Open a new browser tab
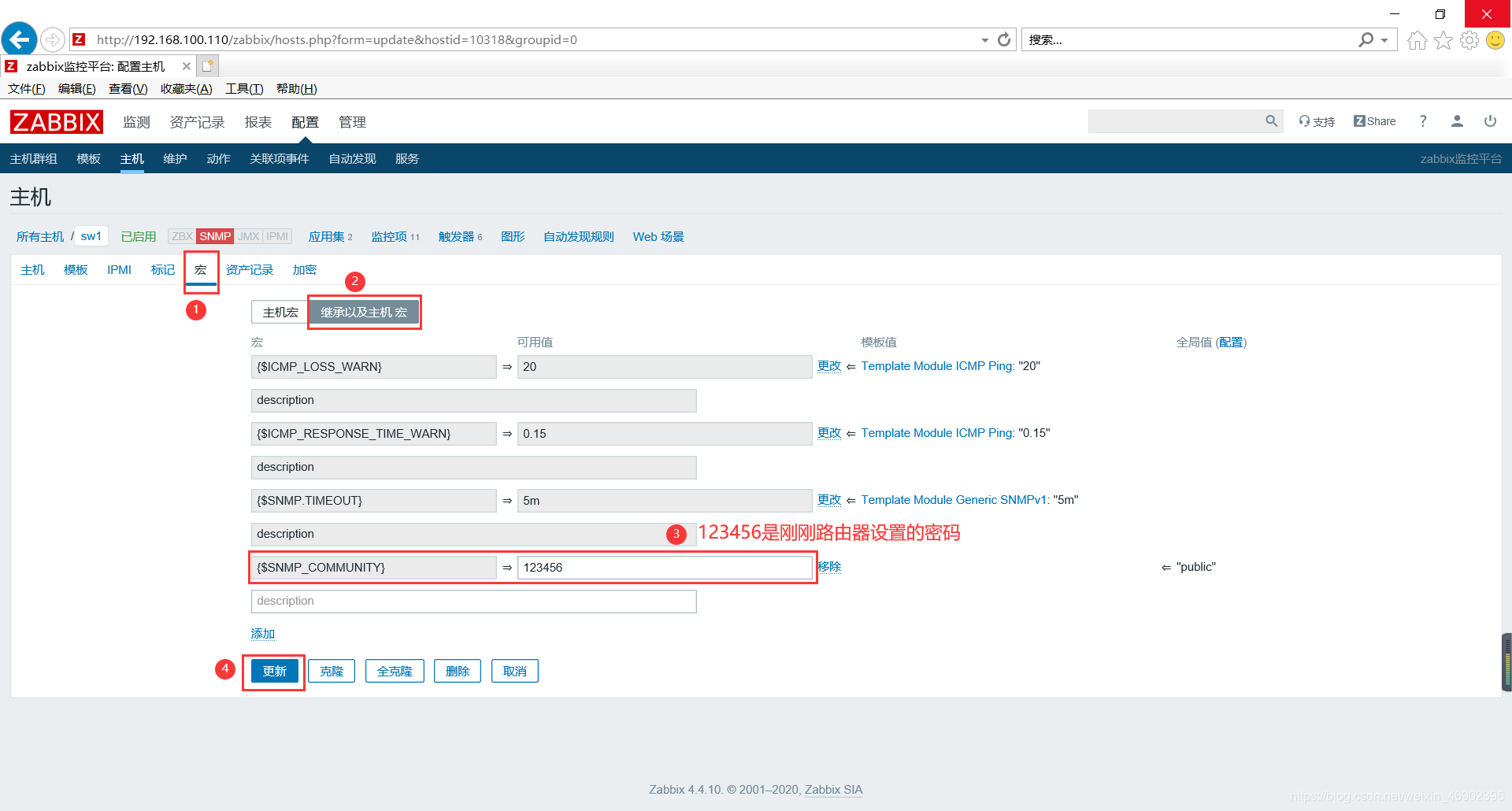Image resolution: width=1512 pixels, height=811 pixels. click(x=207, y=66)
